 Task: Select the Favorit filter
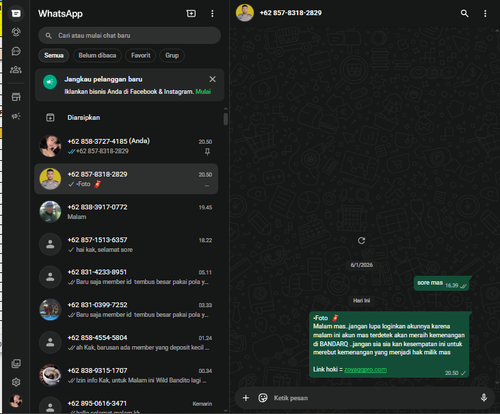141,55
